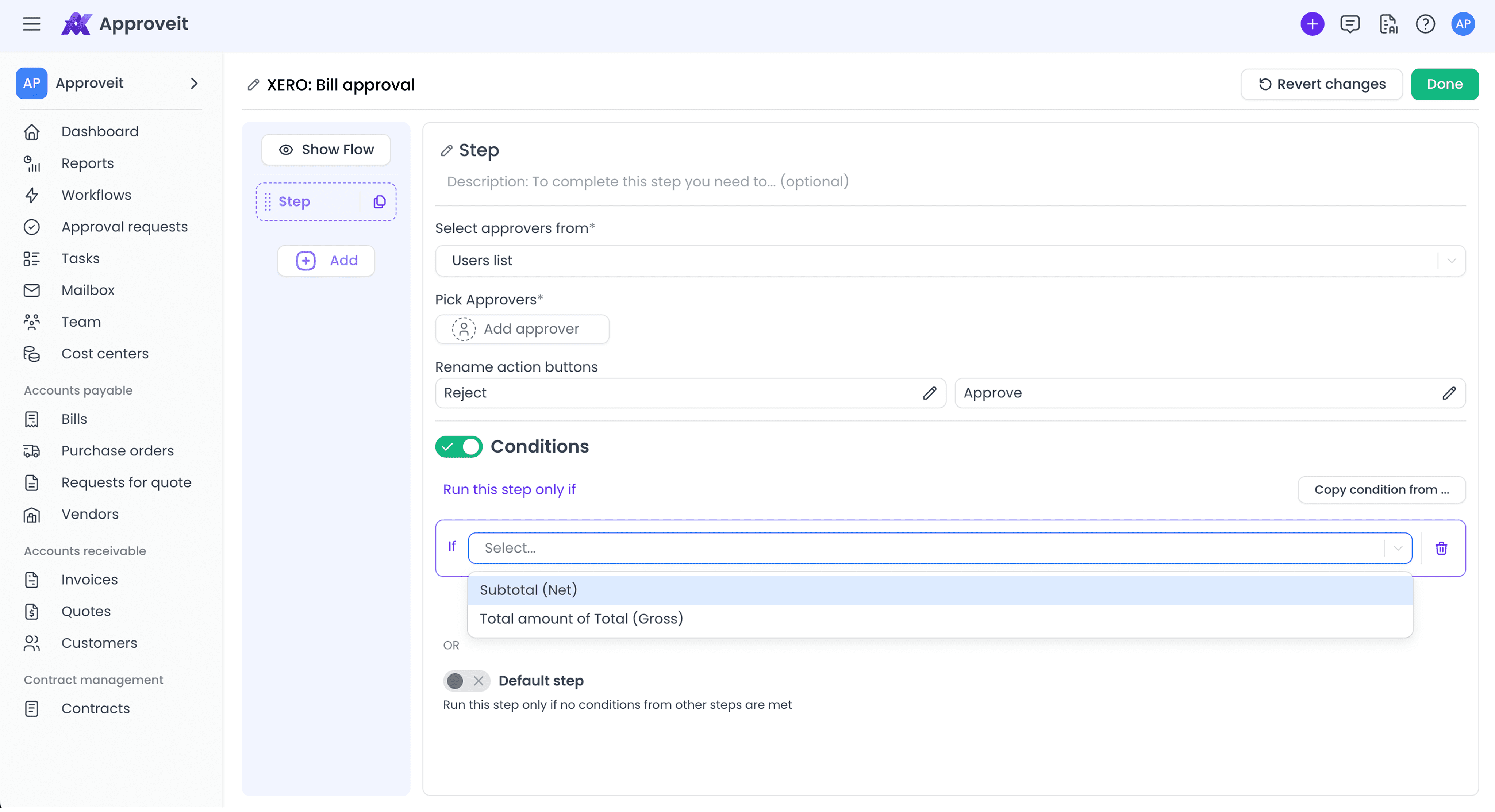Open the Workflows section in sidebar
1495x812 pixels.
[x=96, y=195]
